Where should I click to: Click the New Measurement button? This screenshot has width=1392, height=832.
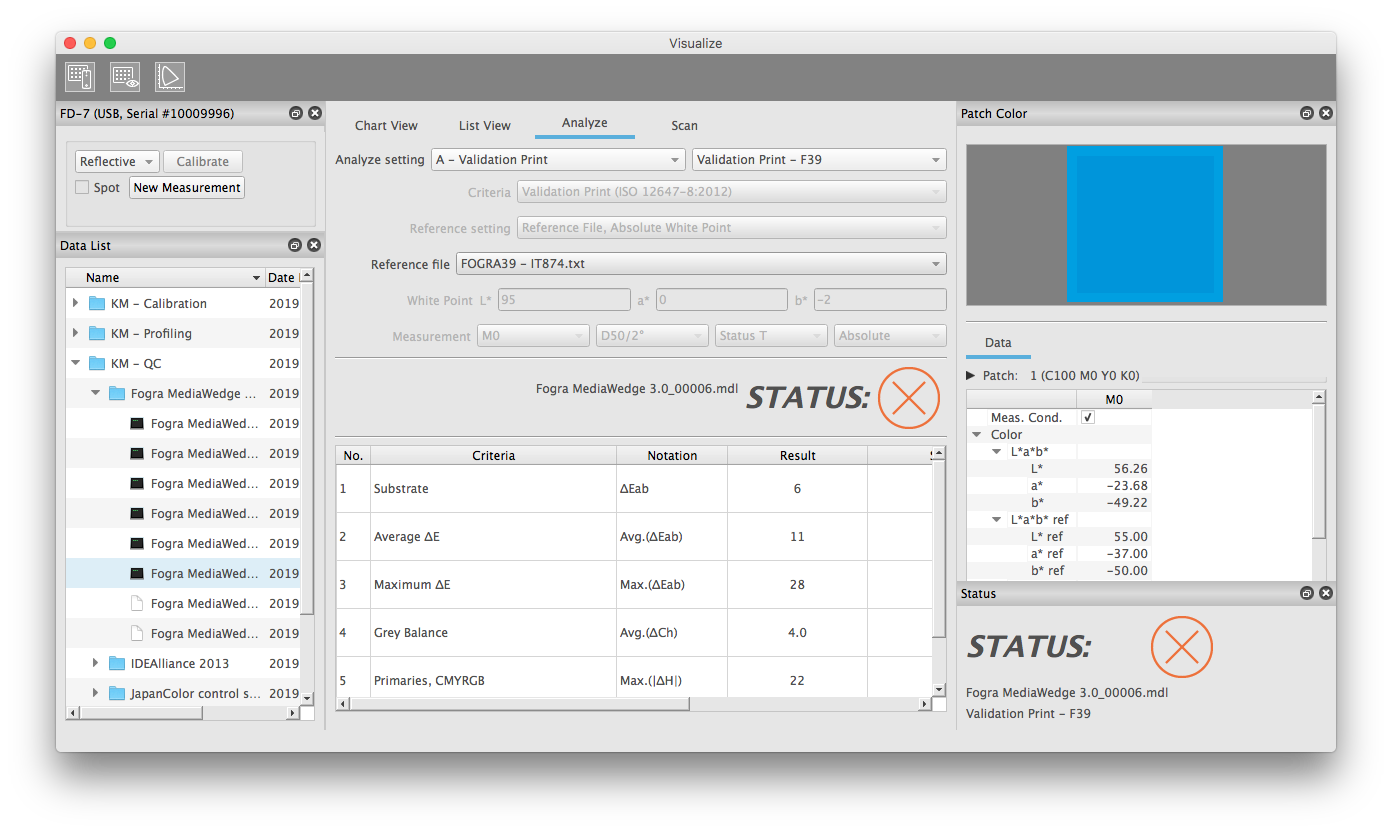coord(187,188)
